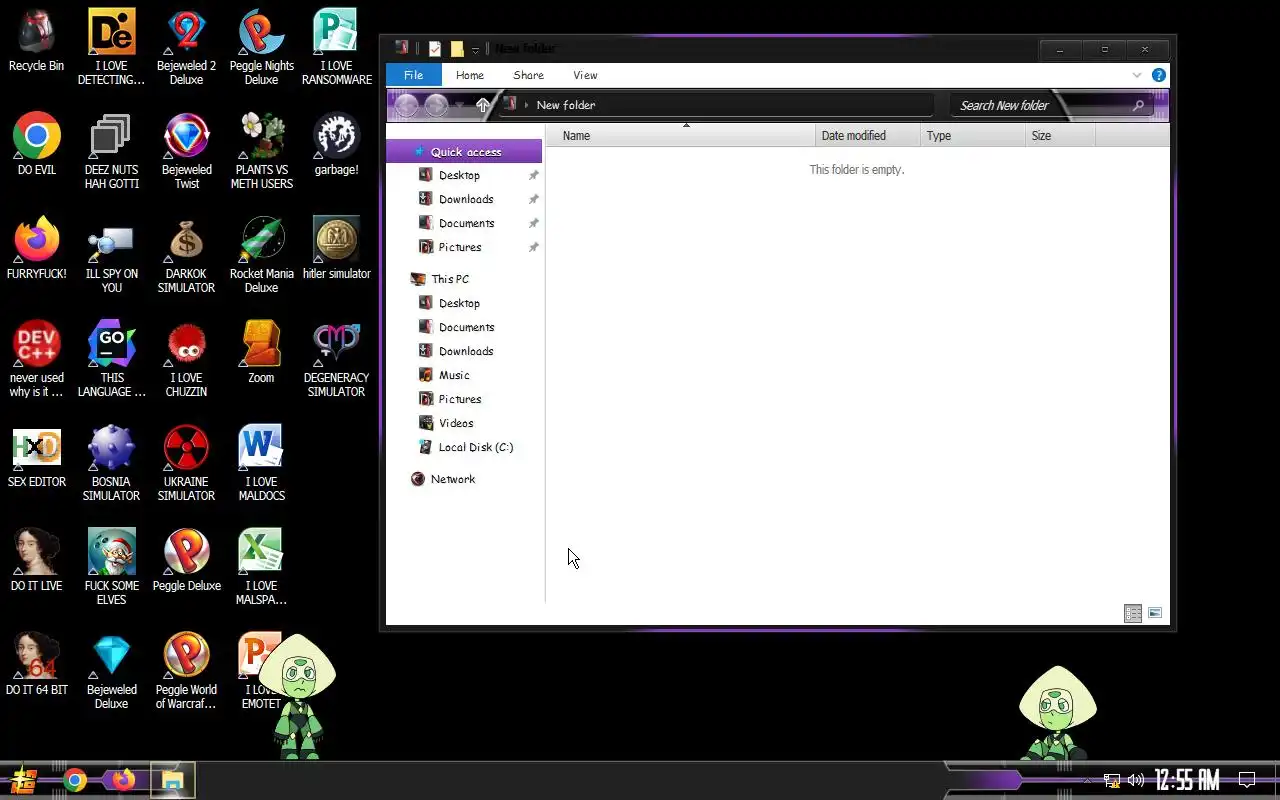Open the I LOVE CHUZZIN shortcut
The image size is (1280, 800).
[186, 359]
